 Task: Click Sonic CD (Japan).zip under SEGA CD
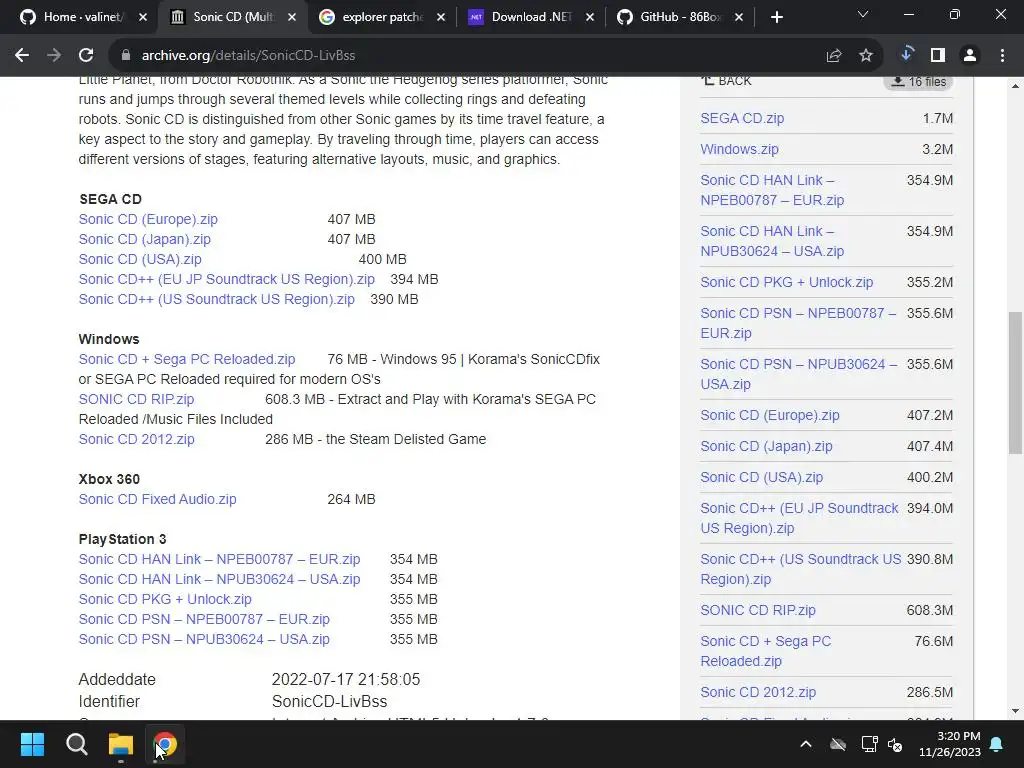[144, 239]
